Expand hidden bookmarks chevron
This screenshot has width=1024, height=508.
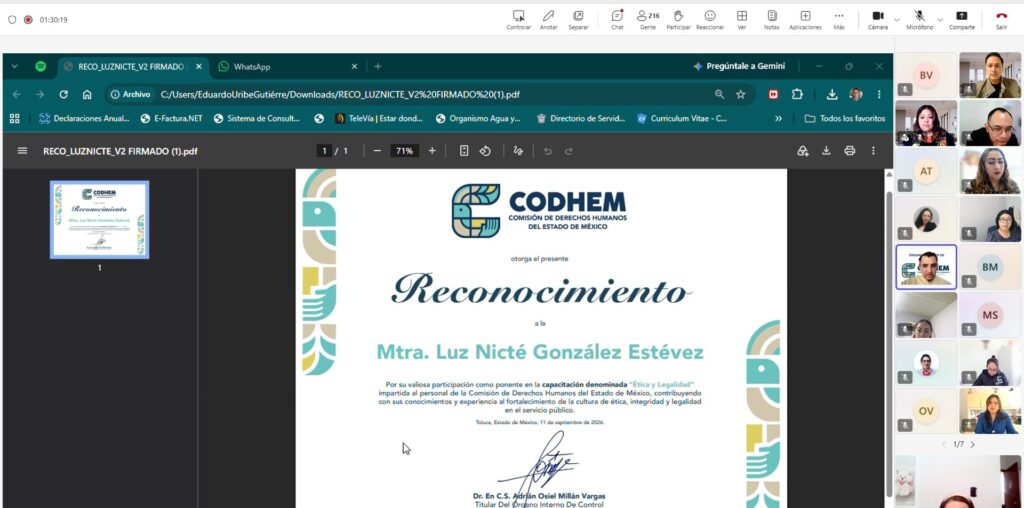[x=778, y=118]
